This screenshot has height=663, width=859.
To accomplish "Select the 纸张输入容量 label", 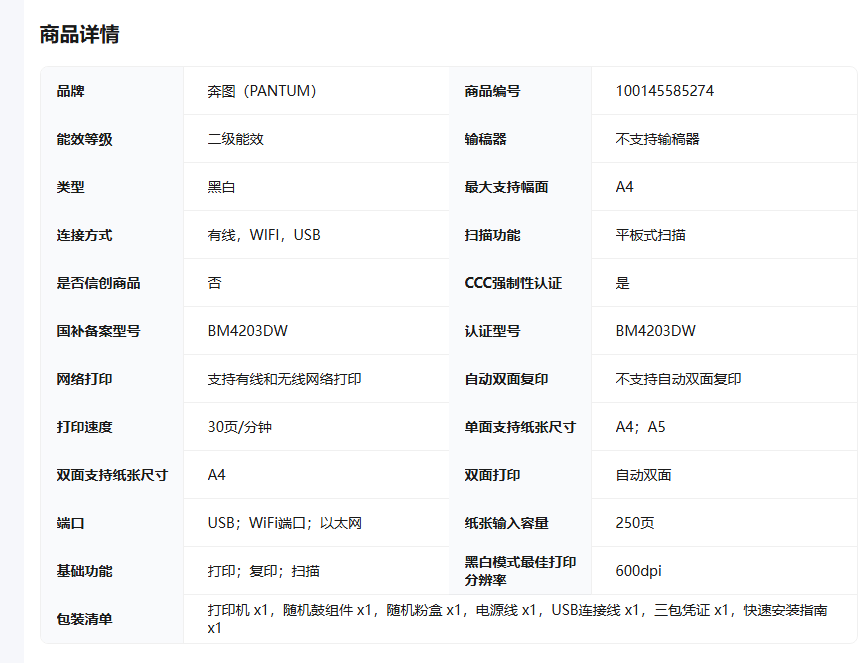I will click(x=506, y=523).
